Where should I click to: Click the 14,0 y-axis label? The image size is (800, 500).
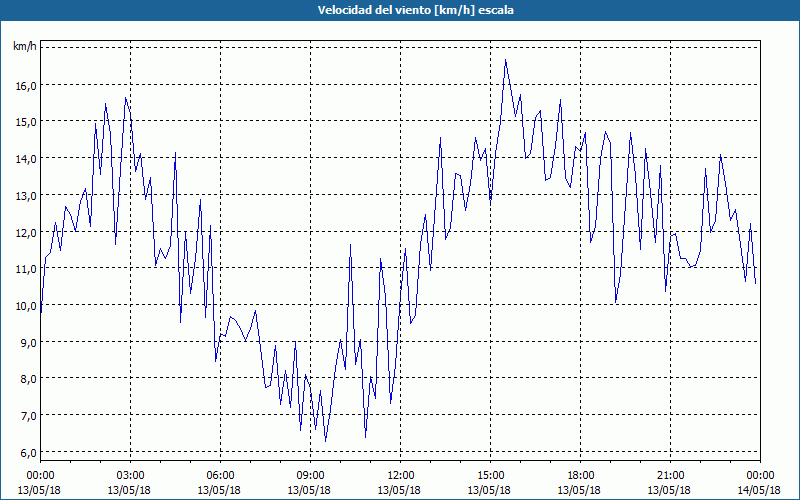[x=26, y=159]
